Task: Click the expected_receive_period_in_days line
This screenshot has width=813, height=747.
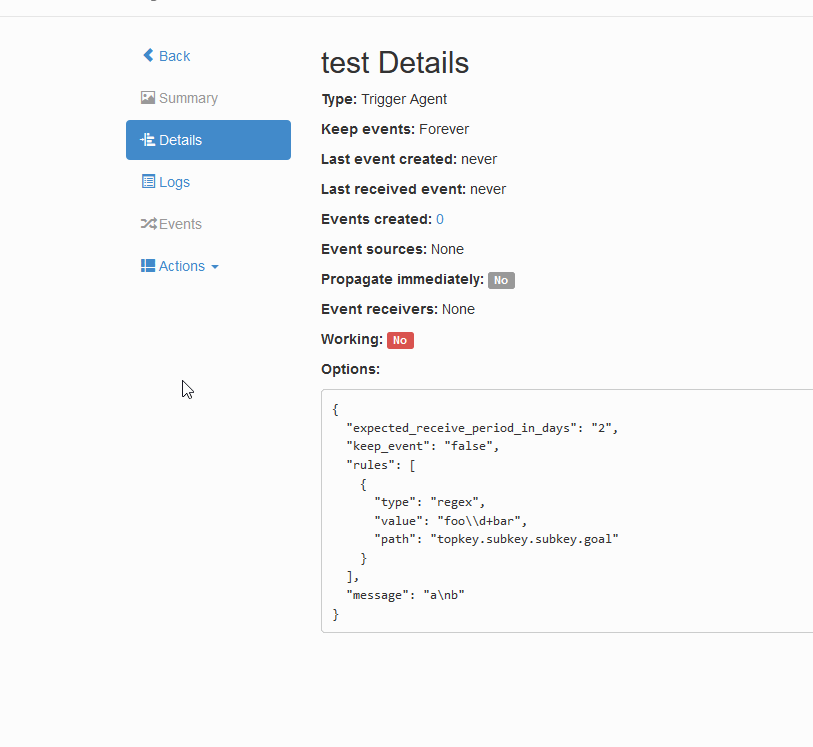Action: (482, 428)
